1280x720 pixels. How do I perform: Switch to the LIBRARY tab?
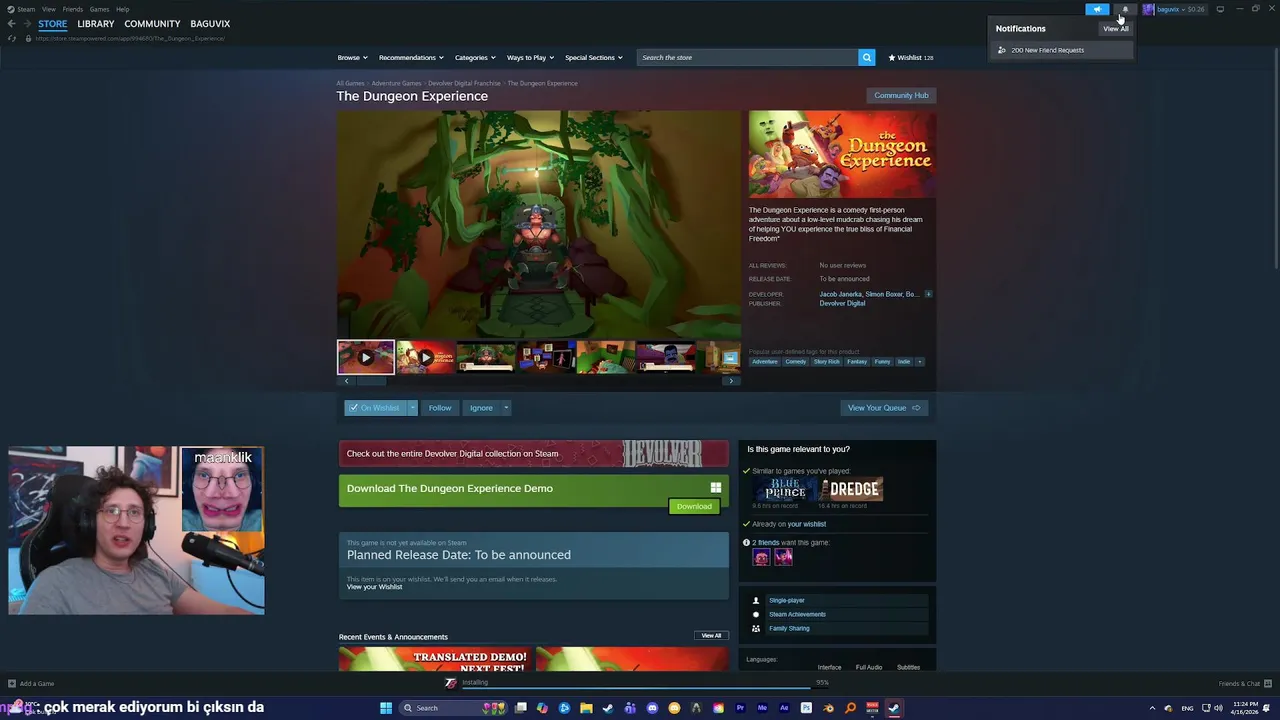point(95,24)
